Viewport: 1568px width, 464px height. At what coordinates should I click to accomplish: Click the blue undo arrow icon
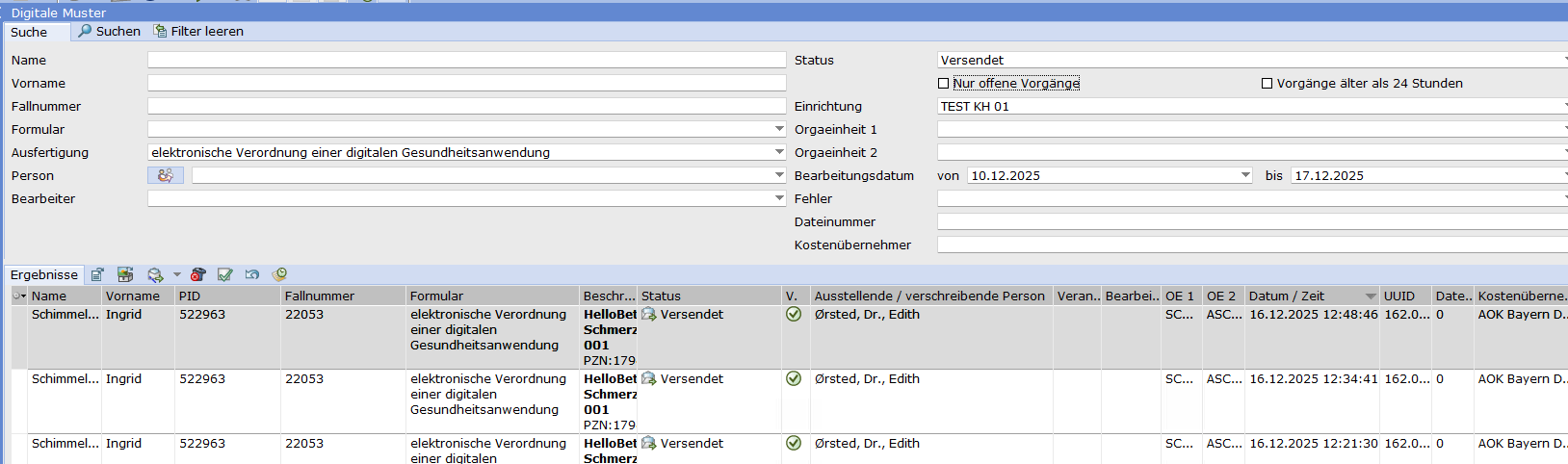tap(252, 275)
